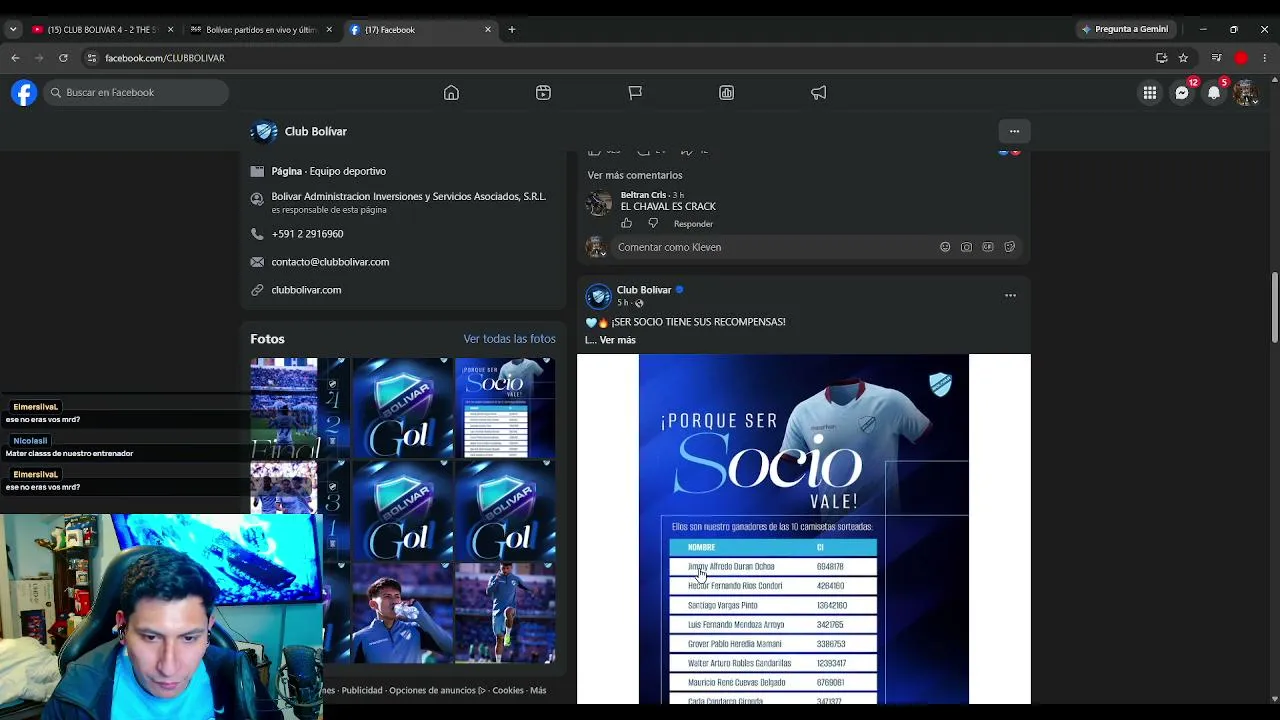Expand post text with Ver más
Screen dimensions: 1280x720
617,340
